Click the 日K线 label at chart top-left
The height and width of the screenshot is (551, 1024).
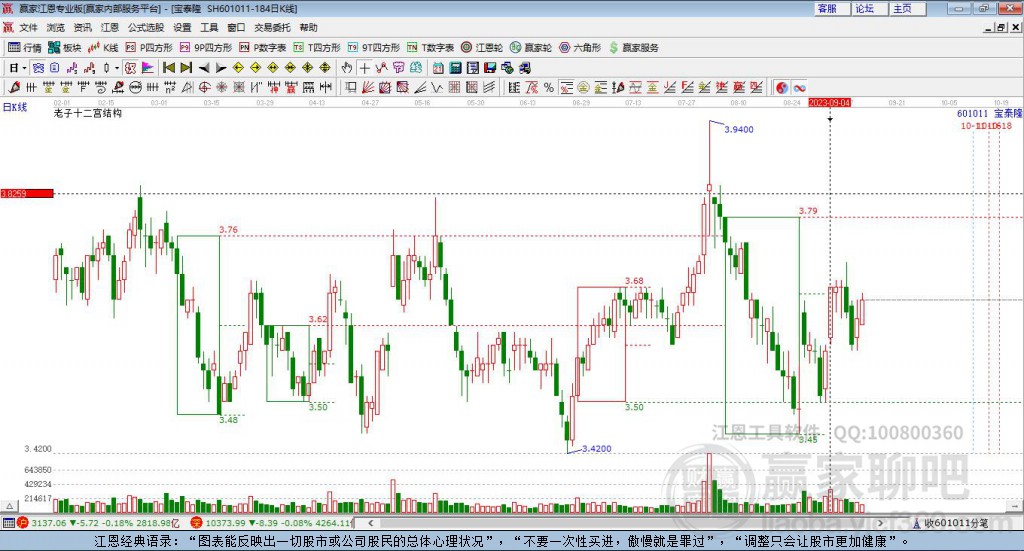coord(14,107)
